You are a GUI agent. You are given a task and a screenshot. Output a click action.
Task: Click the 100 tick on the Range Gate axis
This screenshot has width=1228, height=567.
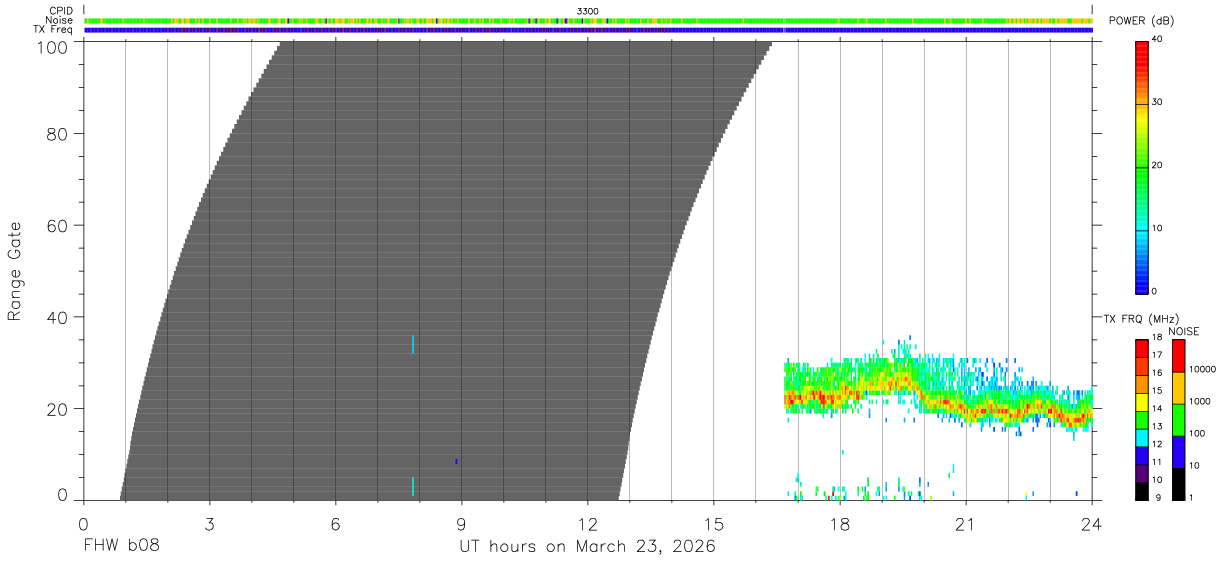53,47
